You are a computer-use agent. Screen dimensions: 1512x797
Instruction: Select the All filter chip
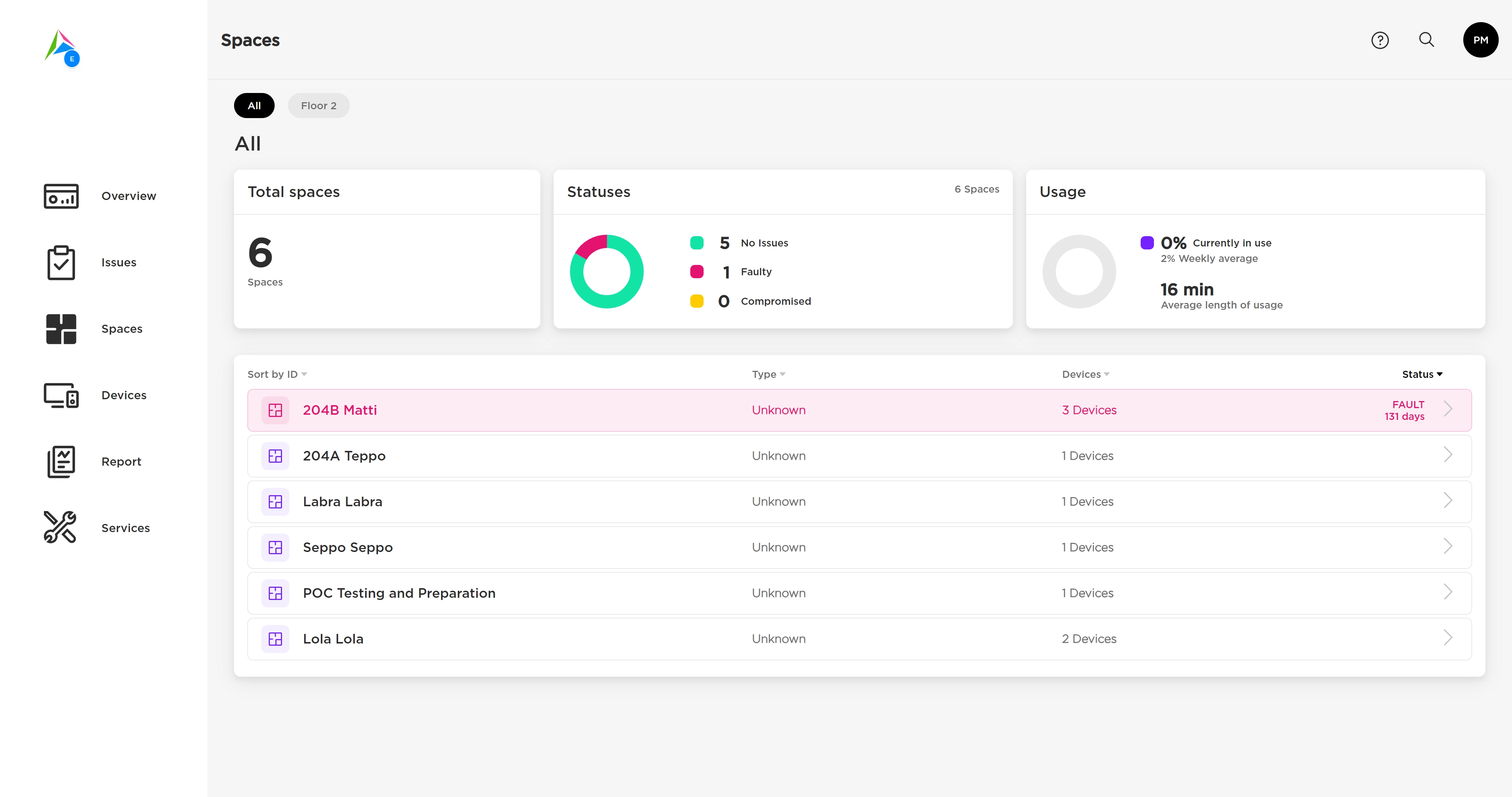(x=254, y=106)
